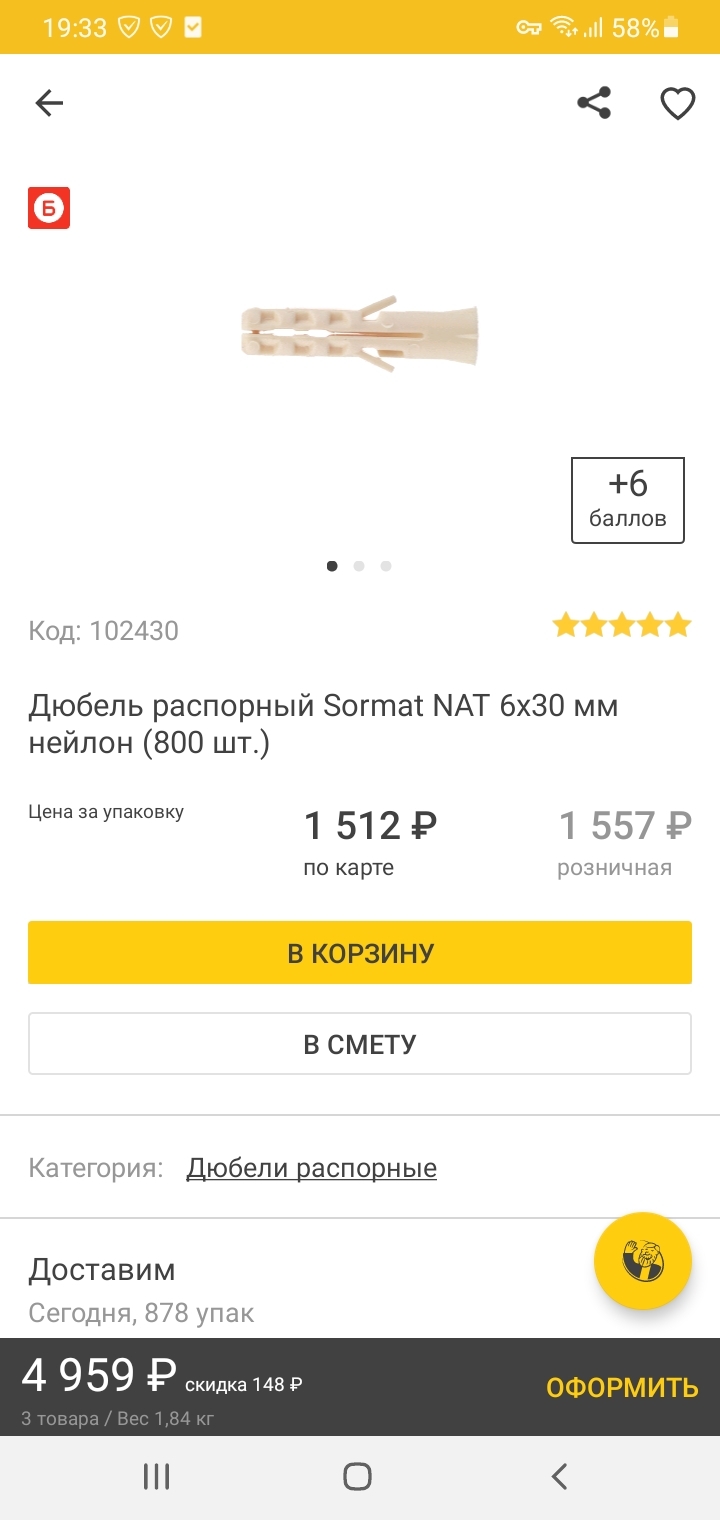Viewport: 720px width, 1520px height.
Task: Select the second image carousel dot
Action: tap(359, 566)
